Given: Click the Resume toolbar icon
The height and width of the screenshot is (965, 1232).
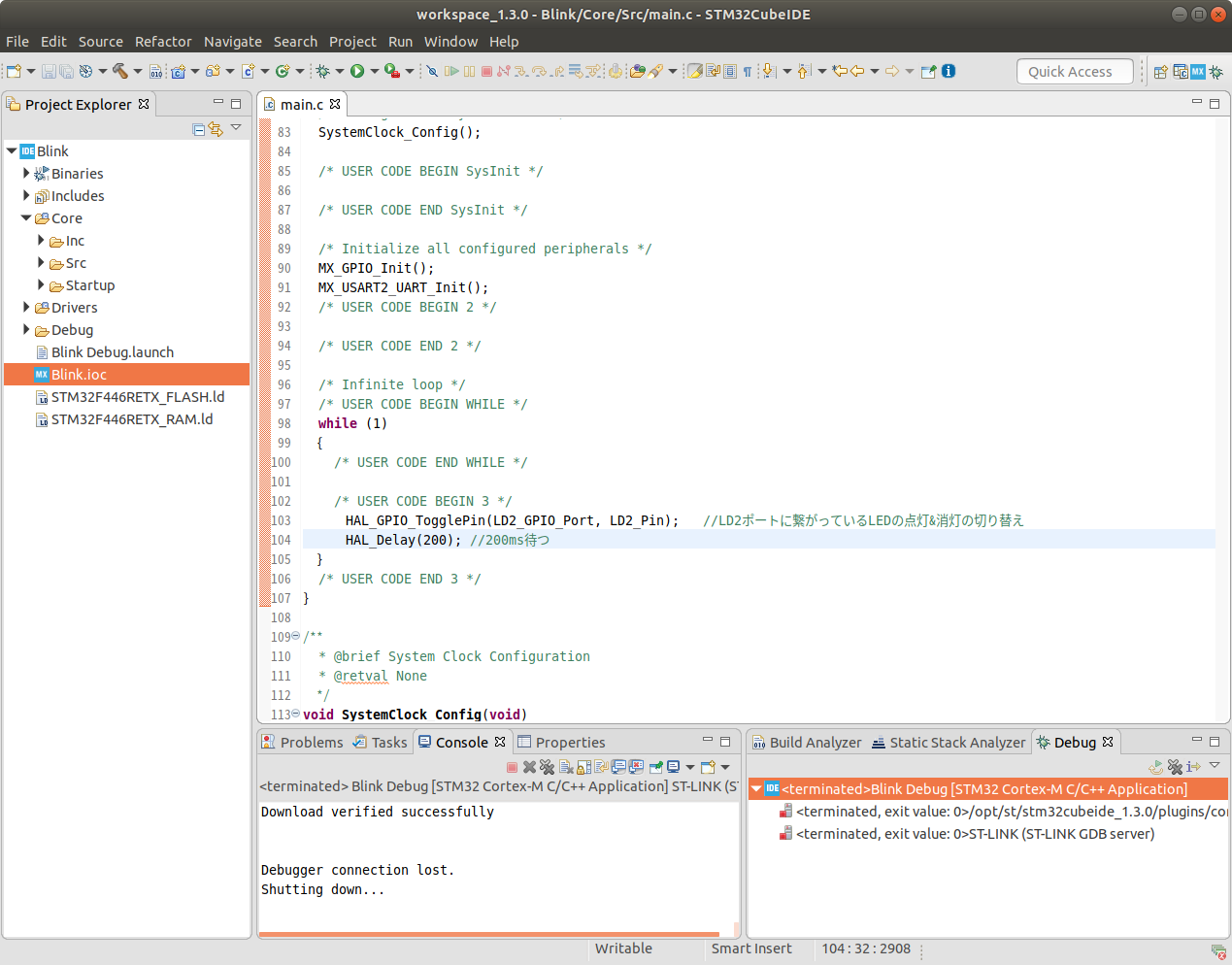Looking at the screenshot, I should (451, 71).
